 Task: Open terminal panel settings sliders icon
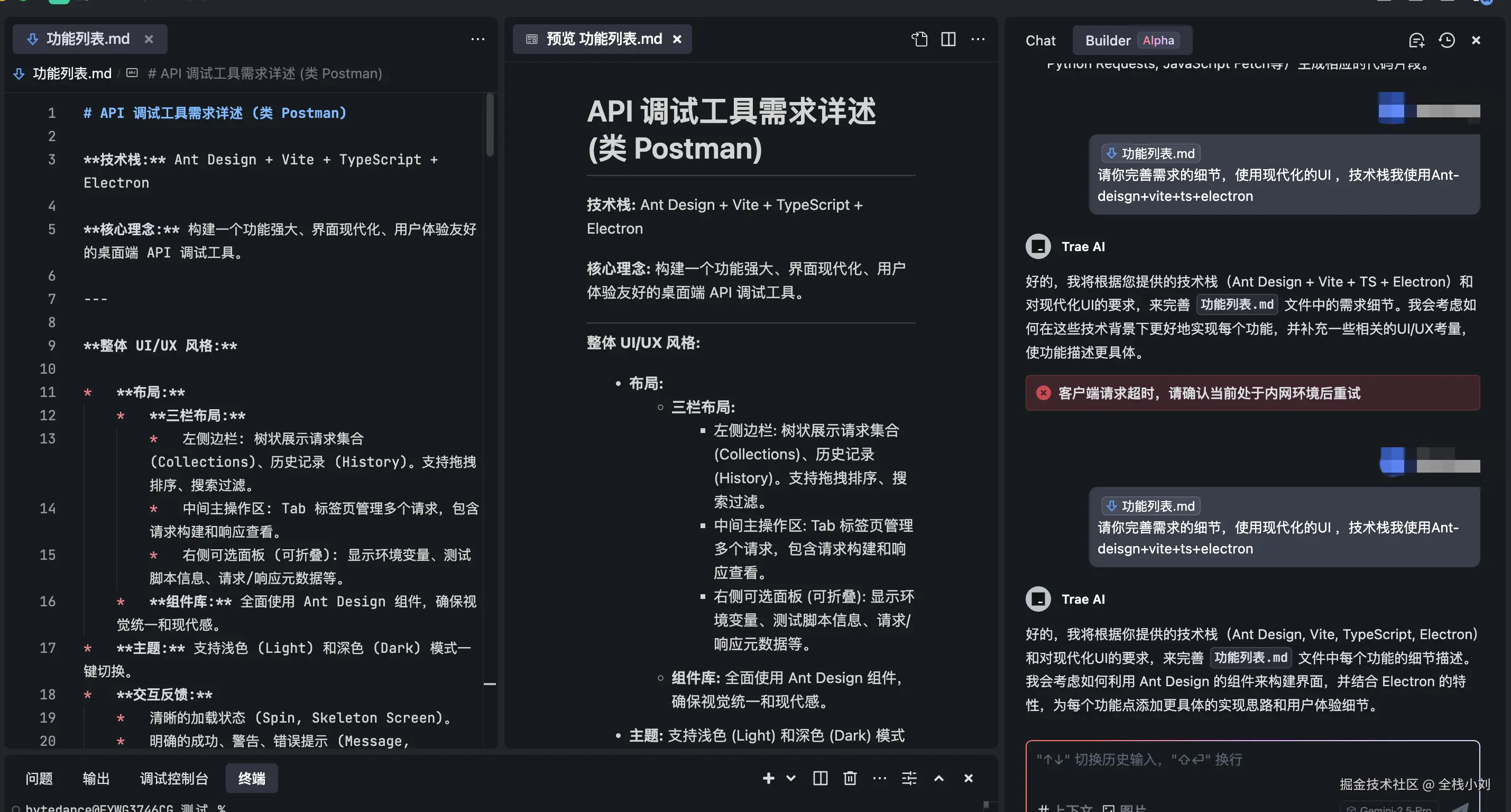click(909, 778)
